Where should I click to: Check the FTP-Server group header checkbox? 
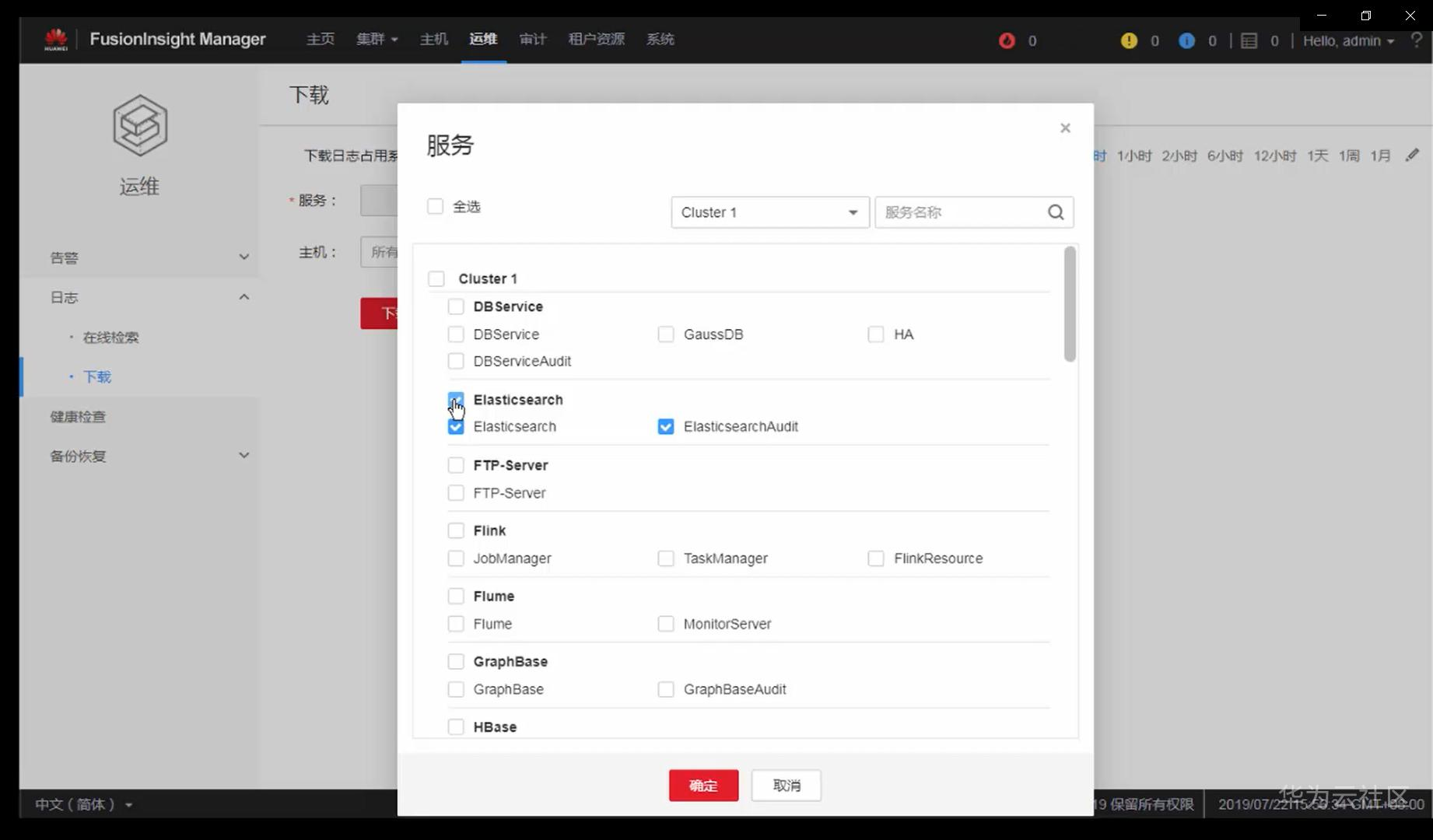(x=456, y=465)
